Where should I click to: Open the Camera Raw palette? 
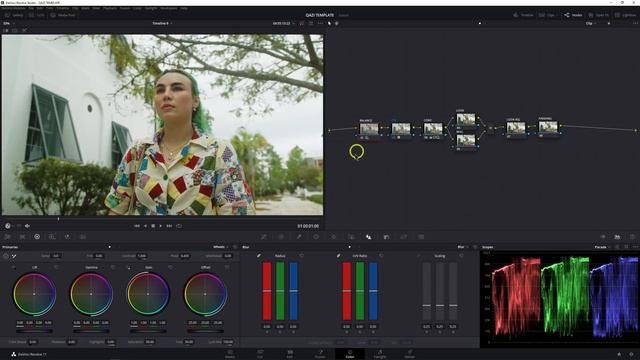point(7,237)
